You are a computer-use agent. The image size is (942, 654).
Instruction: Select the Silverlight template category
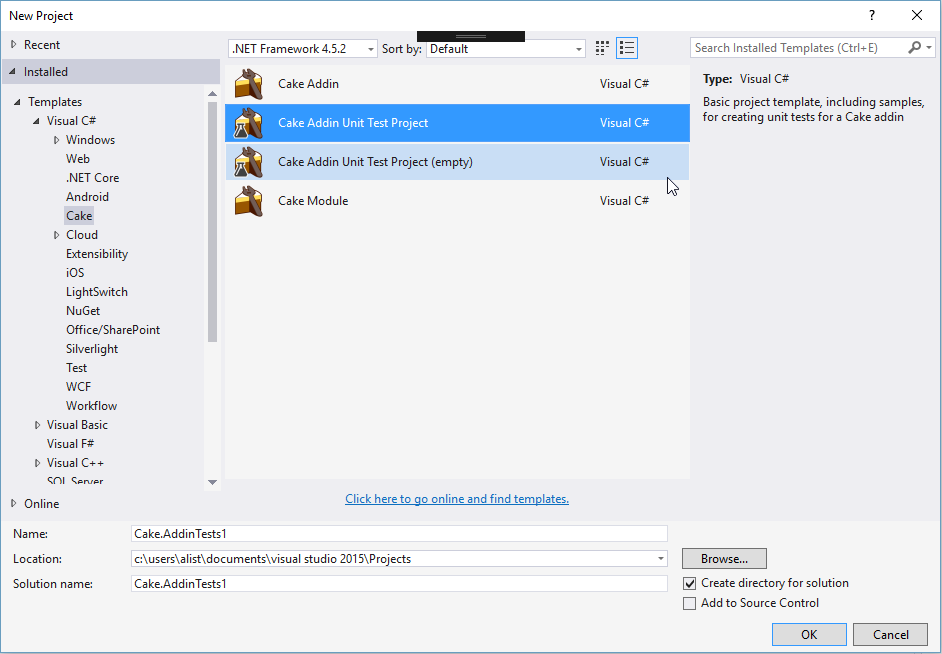92,349
